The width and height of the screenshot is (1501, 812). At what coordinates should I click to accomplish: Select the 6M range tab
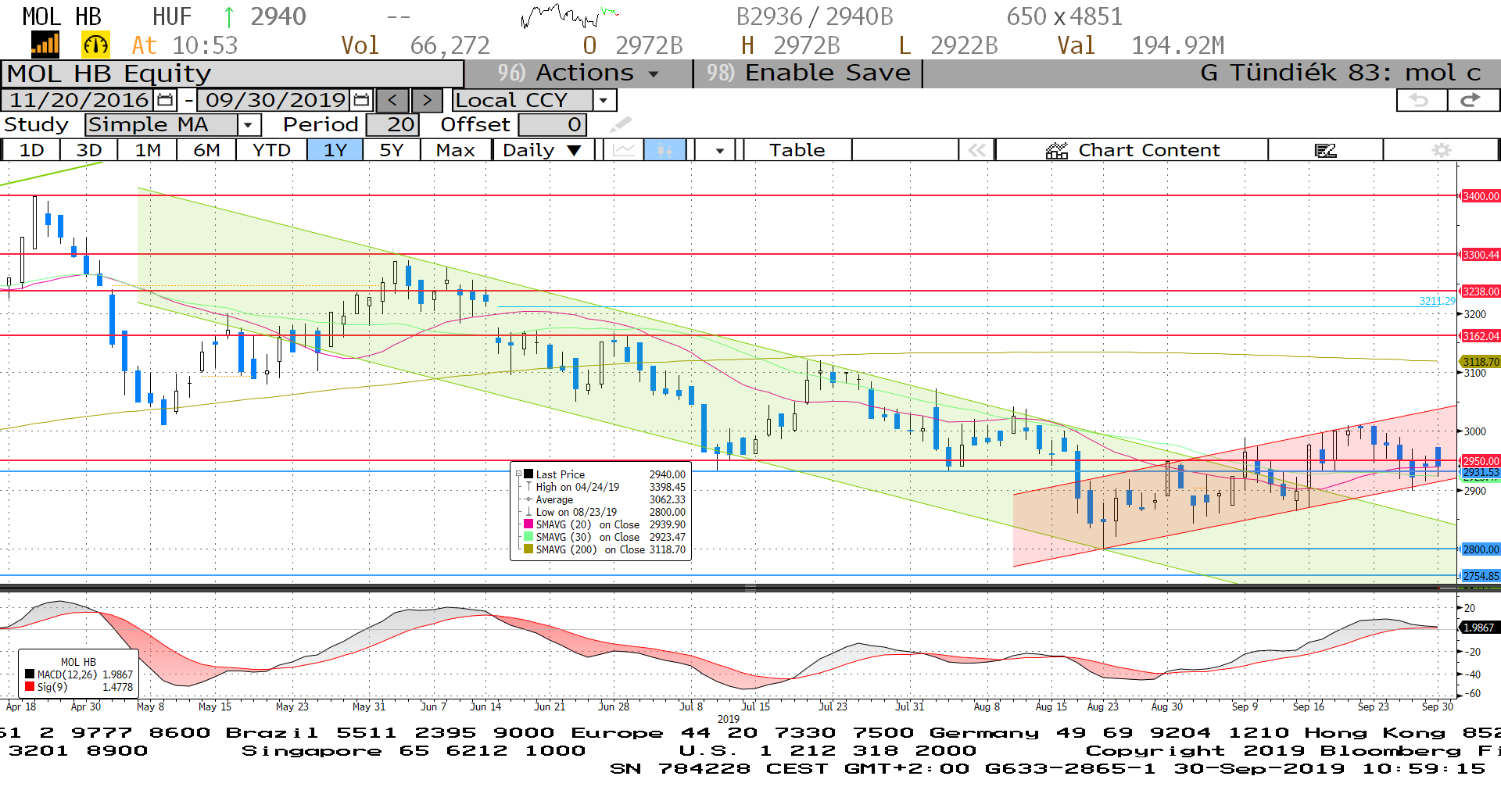[x=206, y=150]
